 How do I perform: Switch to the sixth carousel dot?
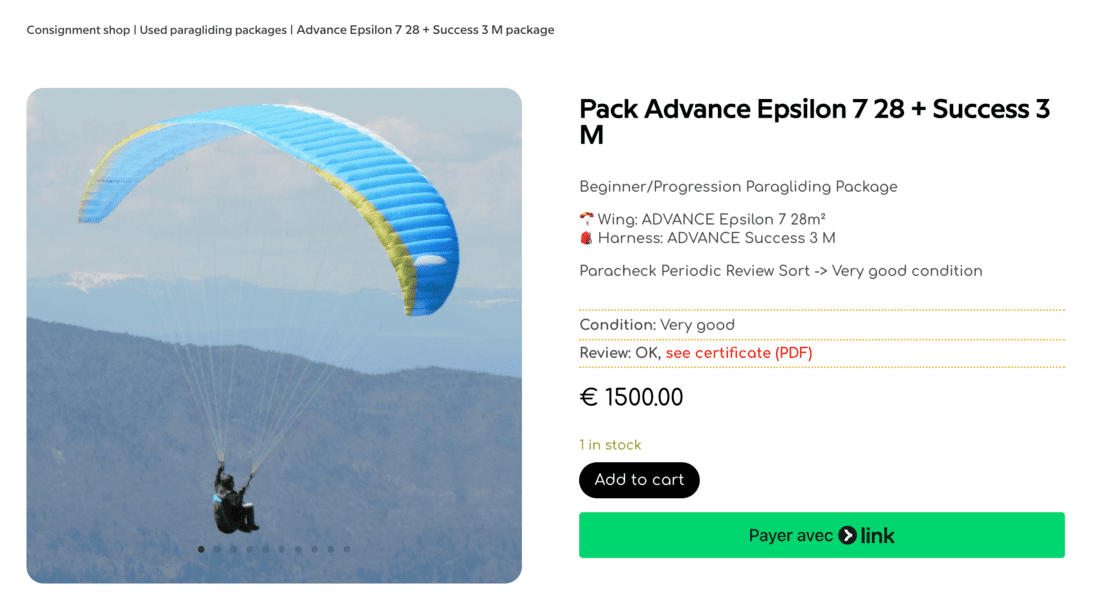click(282, 549)
